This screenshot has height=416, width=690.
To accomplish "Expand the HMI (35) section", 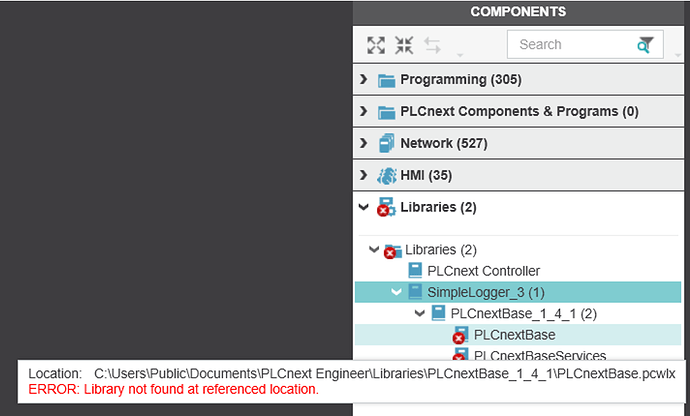I will 363,175.
